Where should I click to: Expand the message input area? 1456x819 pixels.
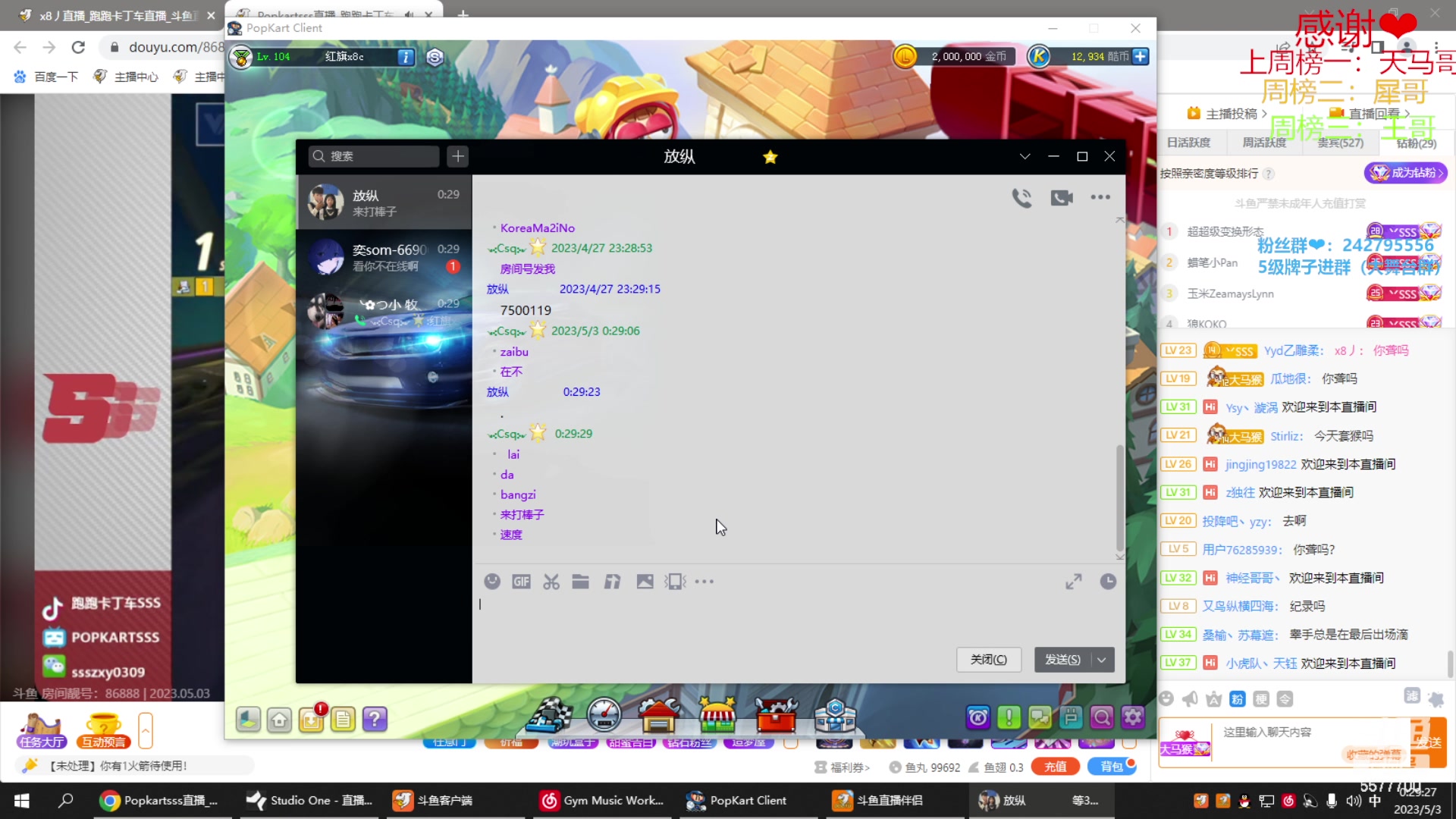[x=1074, y=582]
